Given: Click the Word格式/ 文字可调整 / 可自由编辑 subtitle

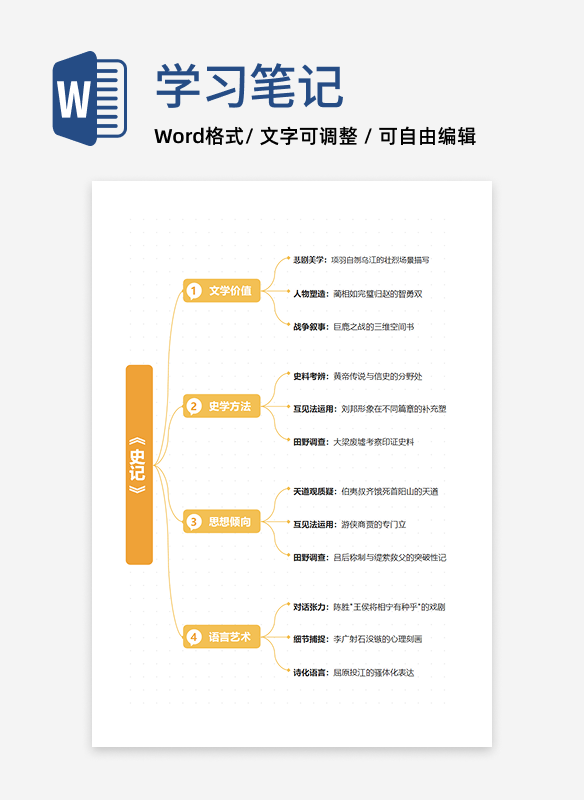Looking at the screenshot, I should click(315, 136).
